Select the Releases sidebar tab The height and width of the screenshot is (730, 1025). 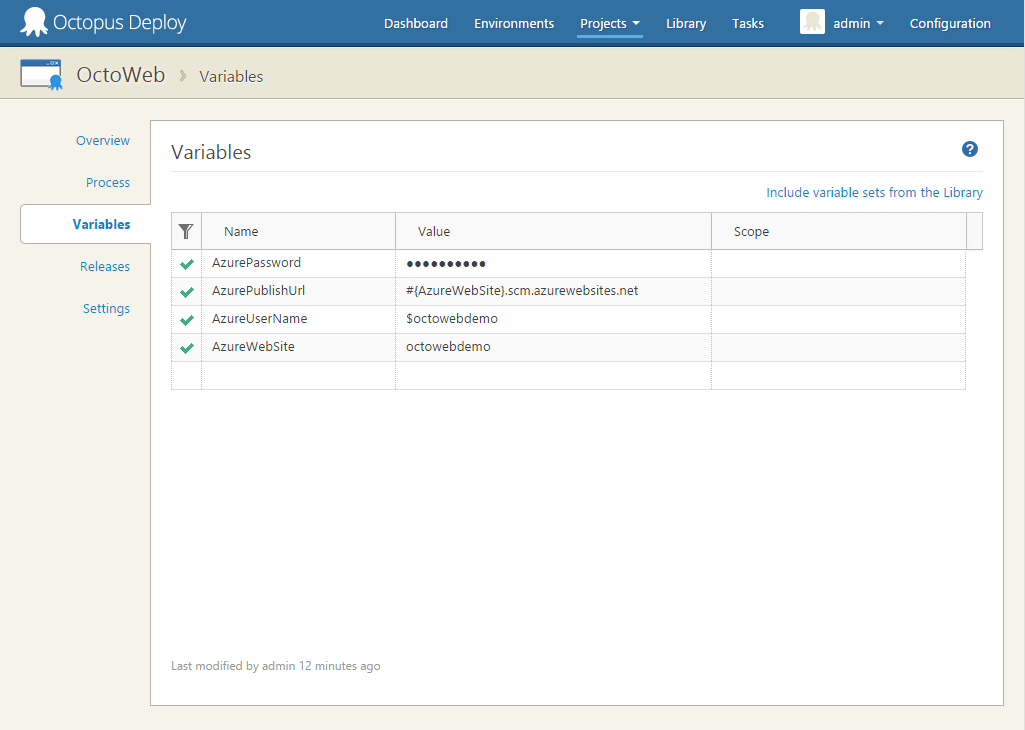tap(105, 267)
